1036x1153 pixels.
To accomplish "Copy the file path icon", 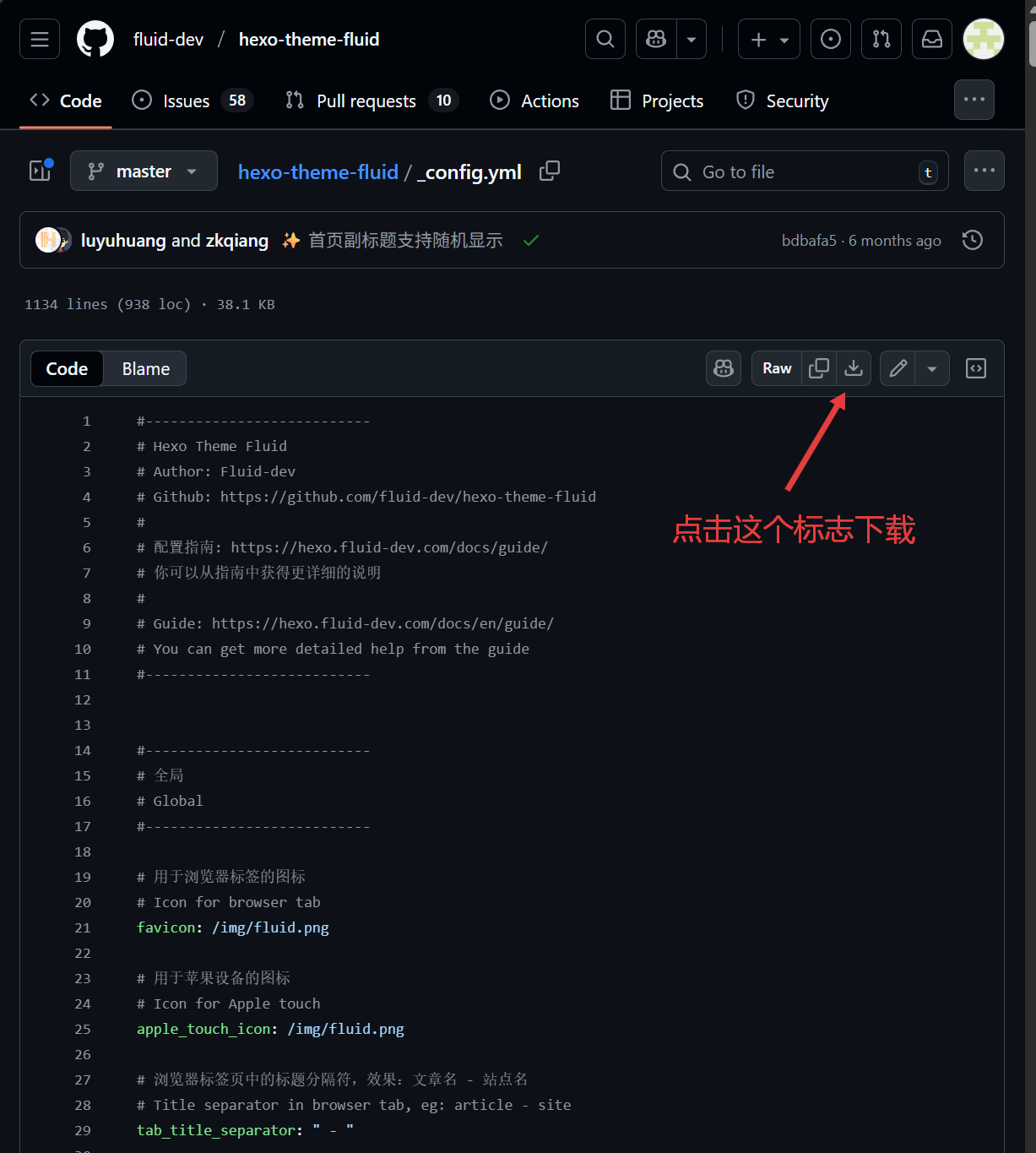I will [x=550, y=171].
